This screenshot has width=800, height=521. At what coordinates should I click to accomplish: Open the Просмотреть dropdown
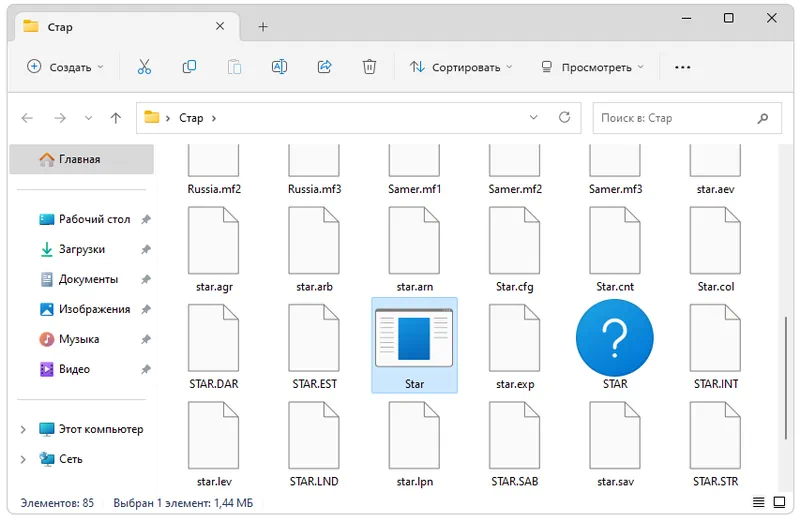(x=593, y=67)
